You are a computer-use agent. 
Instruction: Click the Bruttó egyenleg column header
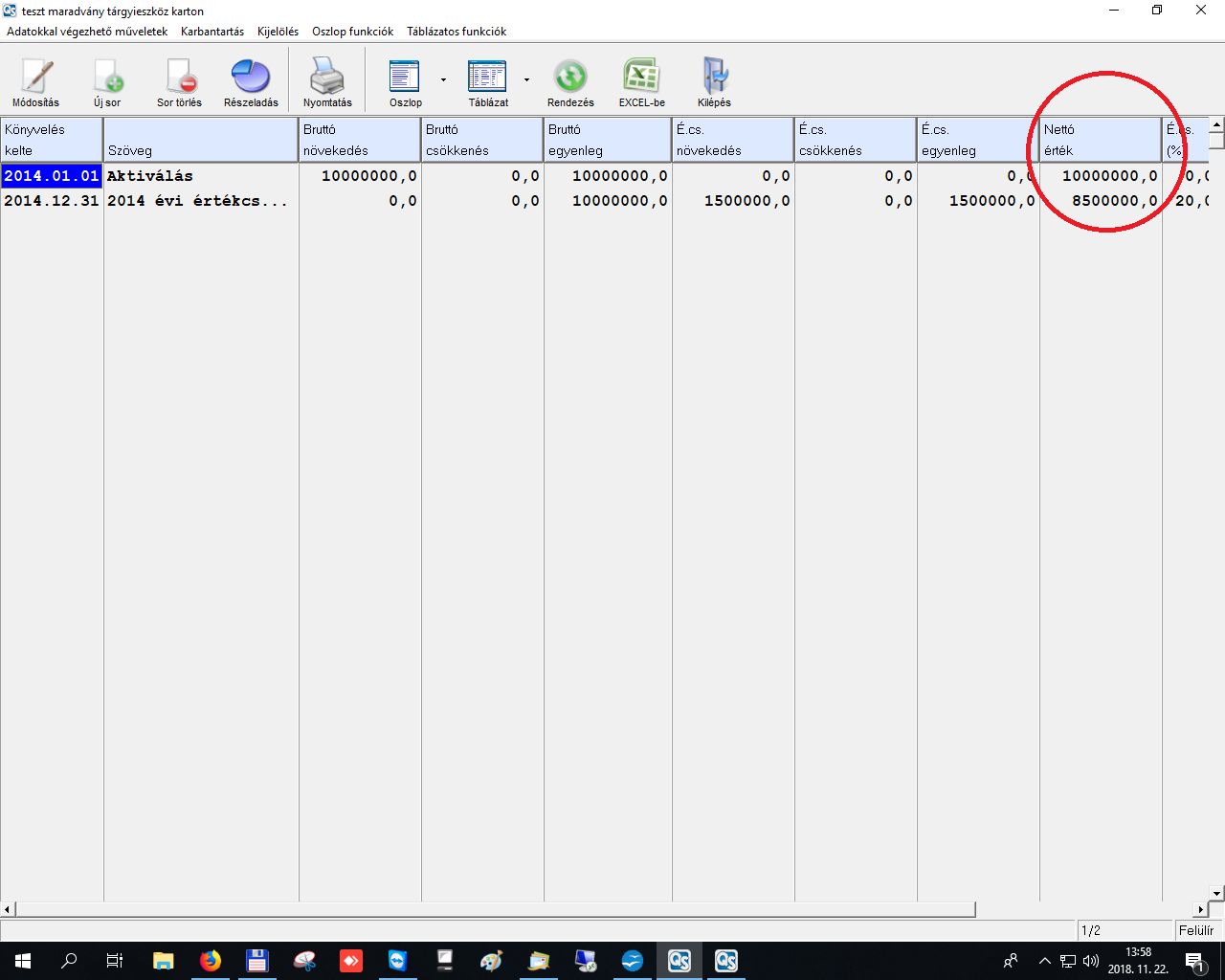[x=607, y=140]
